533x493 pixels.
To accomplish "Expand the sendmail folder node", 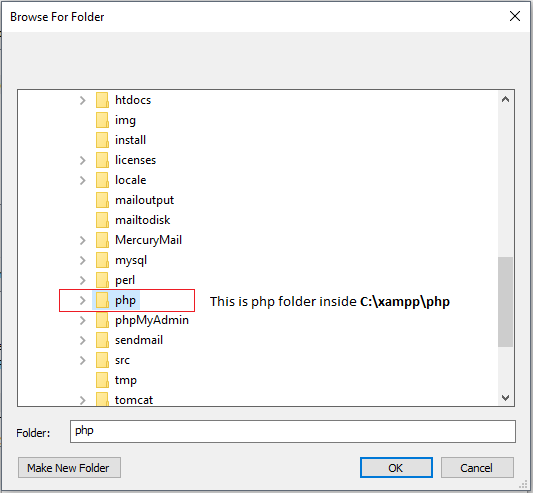I will pyautogui.click(x=83, y=340).
